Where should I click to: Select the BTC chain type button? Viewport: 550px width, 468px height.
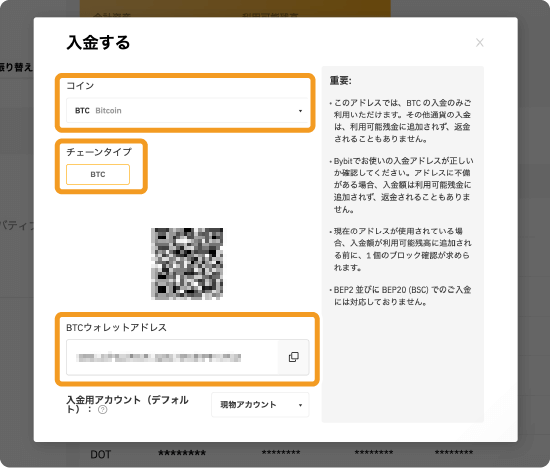[98, 174]
